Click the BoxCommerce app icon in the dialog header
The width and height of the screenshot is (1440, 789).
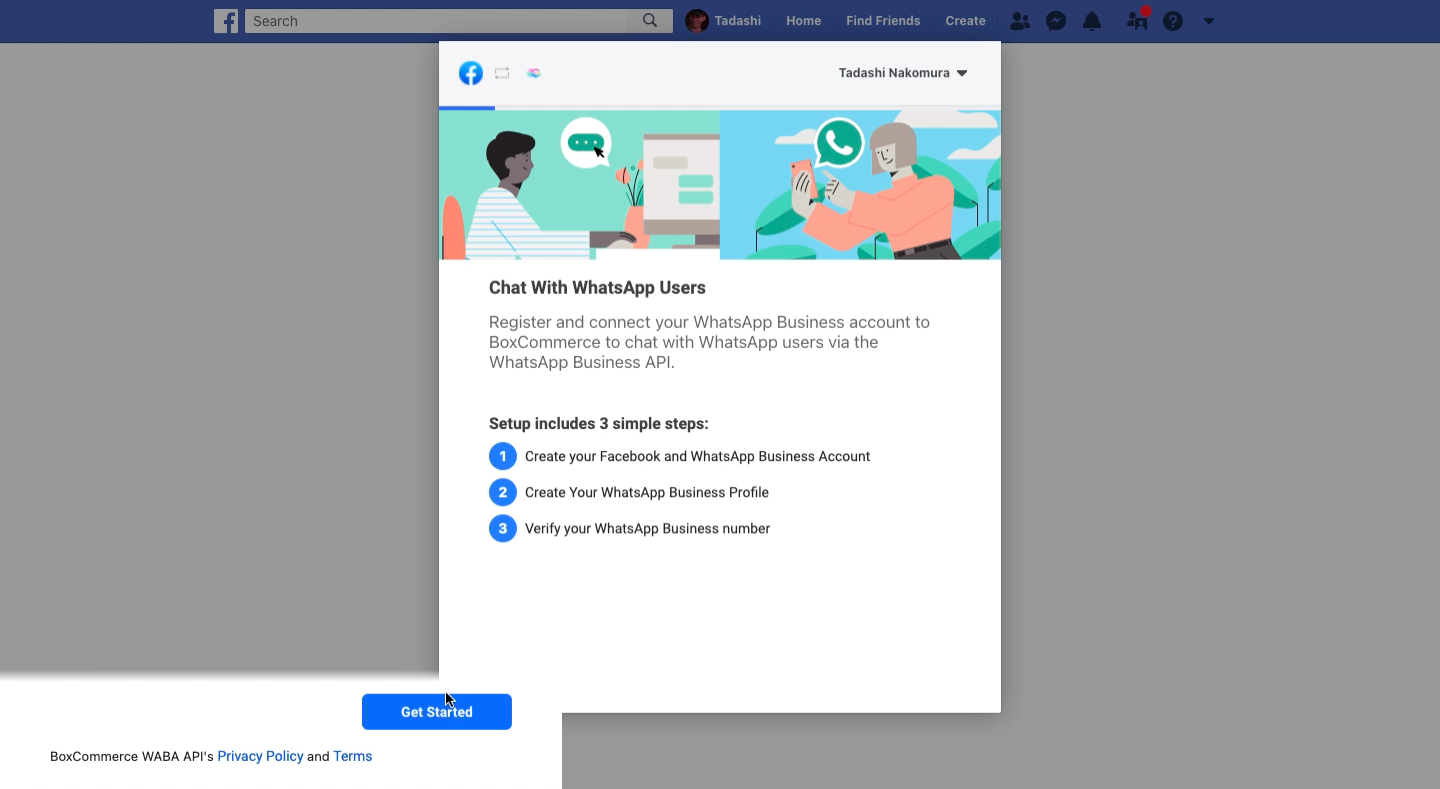tap(534, 73)
